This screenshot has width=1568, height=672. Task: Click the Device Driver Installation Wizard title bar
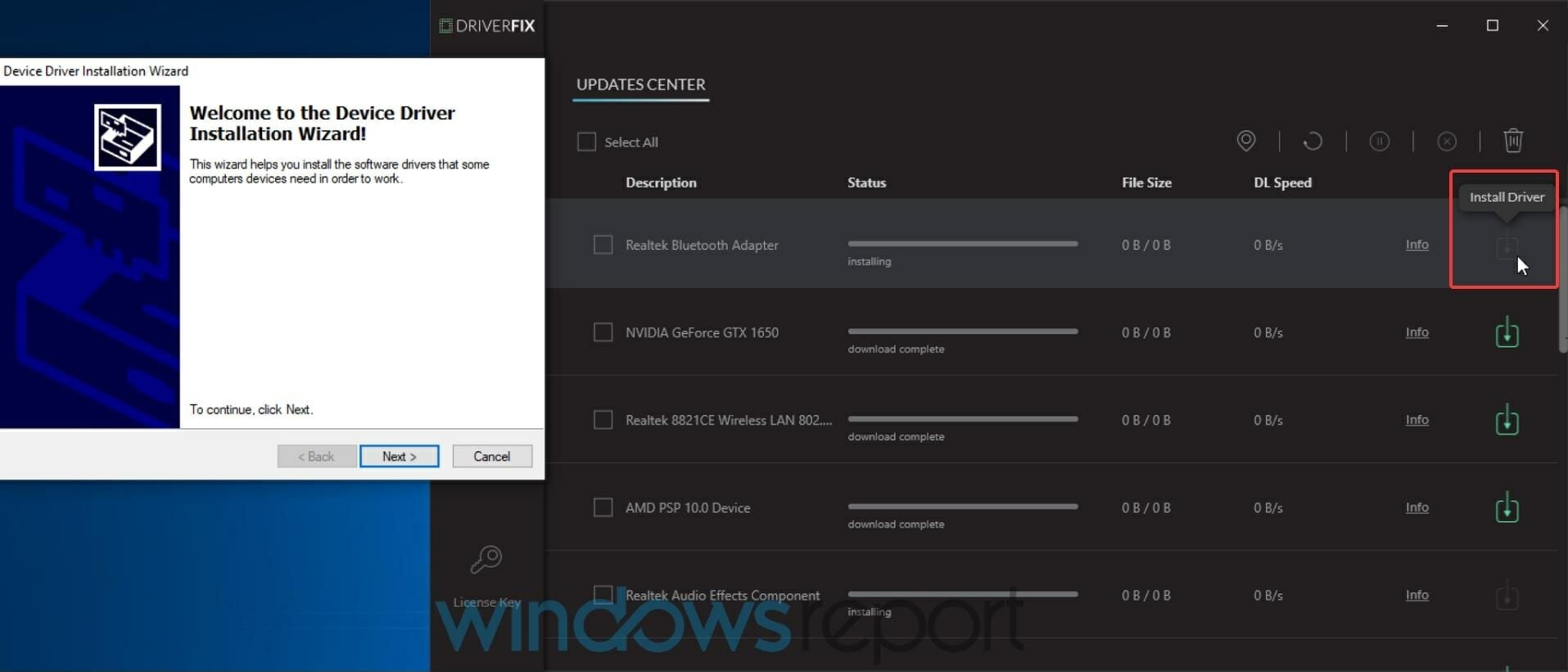(x=272, y=71)
